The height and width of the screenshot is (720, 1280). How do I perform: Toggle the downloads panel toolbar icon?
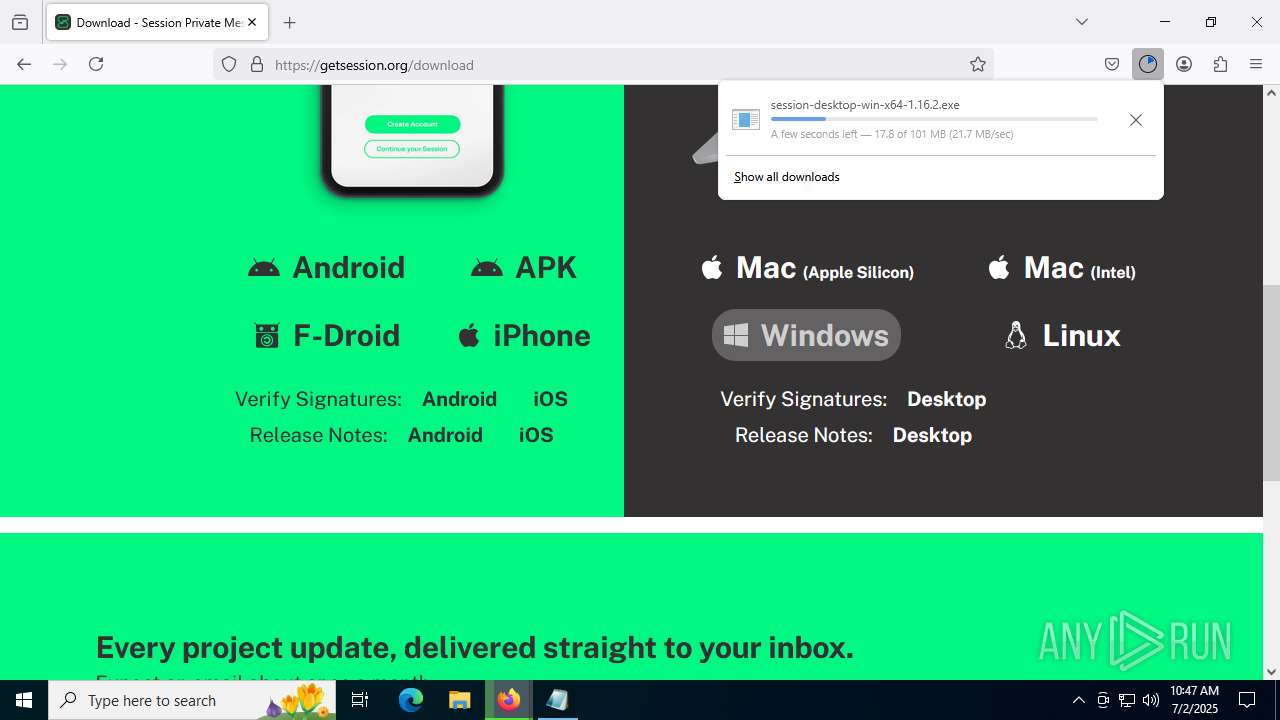point(1148,64)
